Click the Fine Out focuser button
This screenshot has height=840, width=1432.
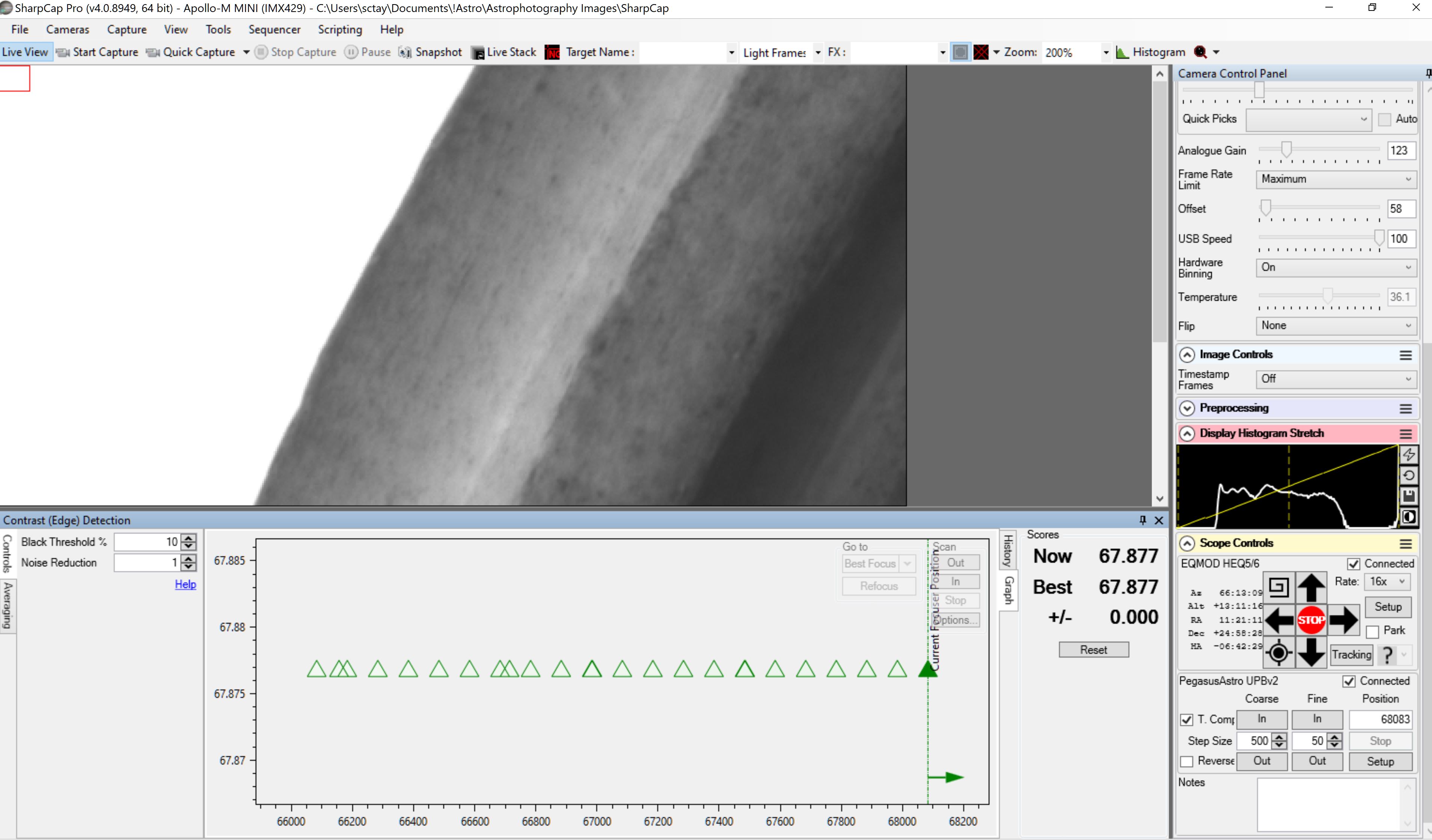(x=1317, y=762)
